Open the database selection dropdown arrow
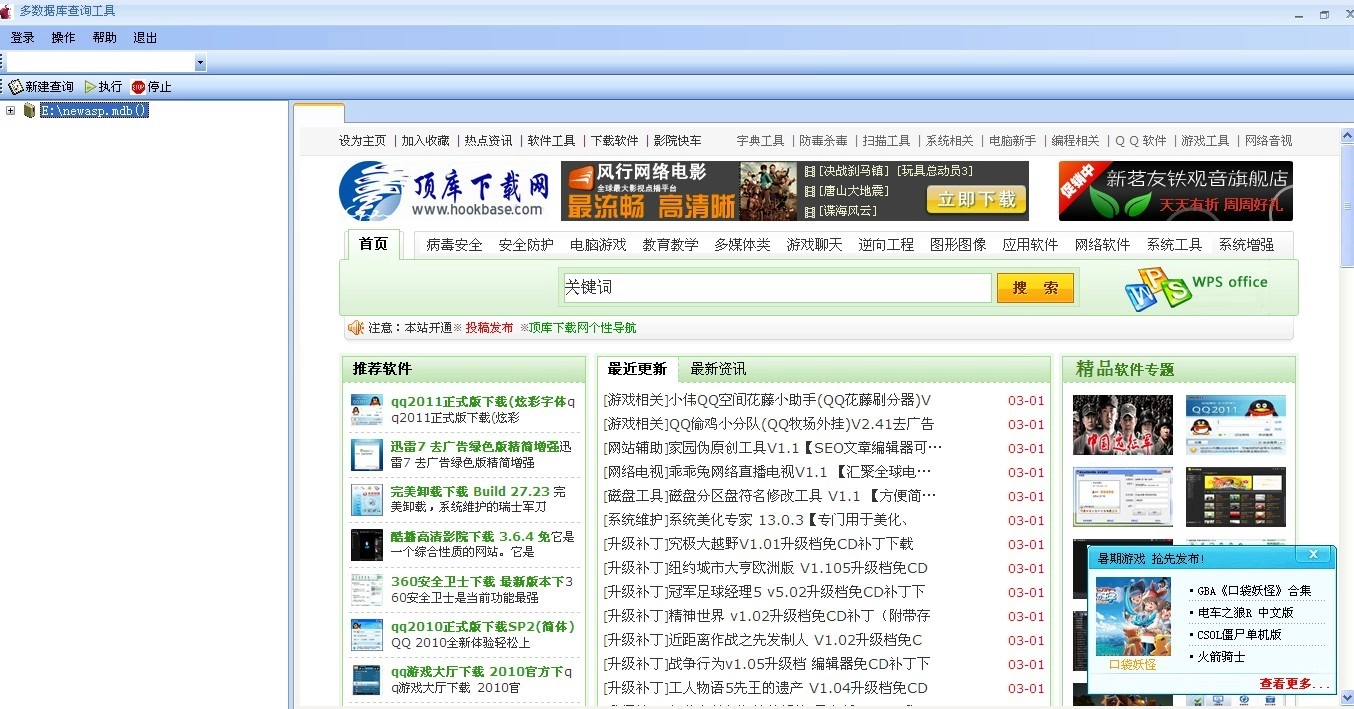 tap(200, 63)
